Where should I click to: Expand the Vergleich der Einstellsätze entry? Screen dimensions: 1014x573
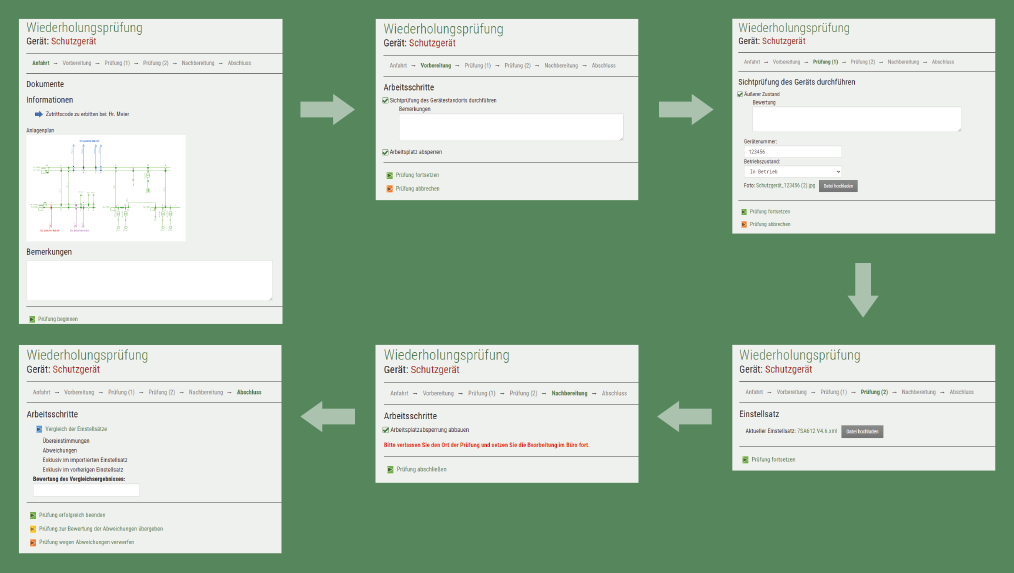(78, 428)
